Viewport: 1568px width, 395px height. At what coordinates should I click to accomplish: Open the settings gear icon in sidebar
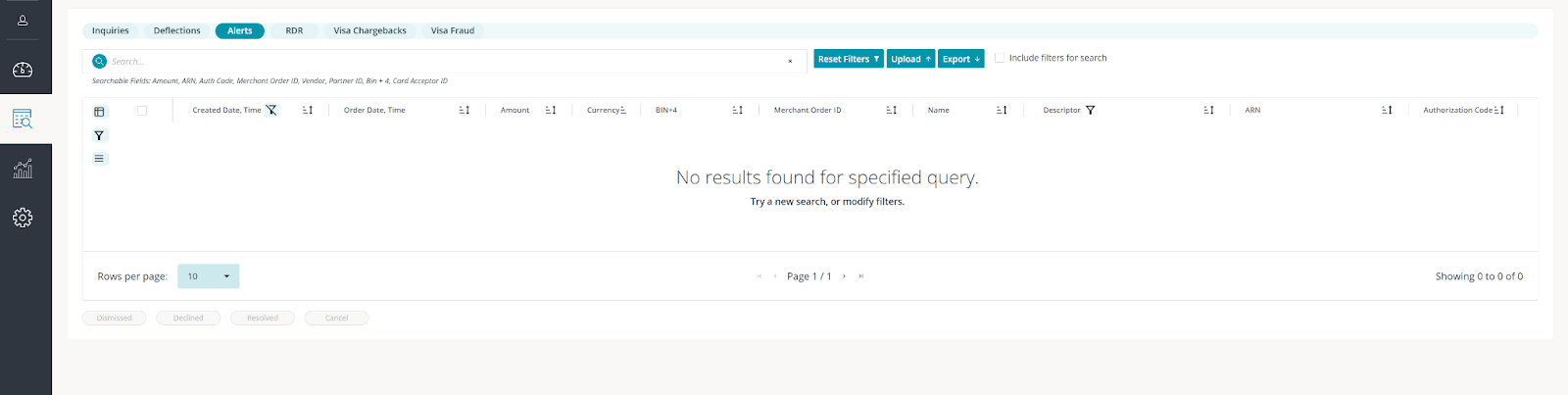[23, 218]
